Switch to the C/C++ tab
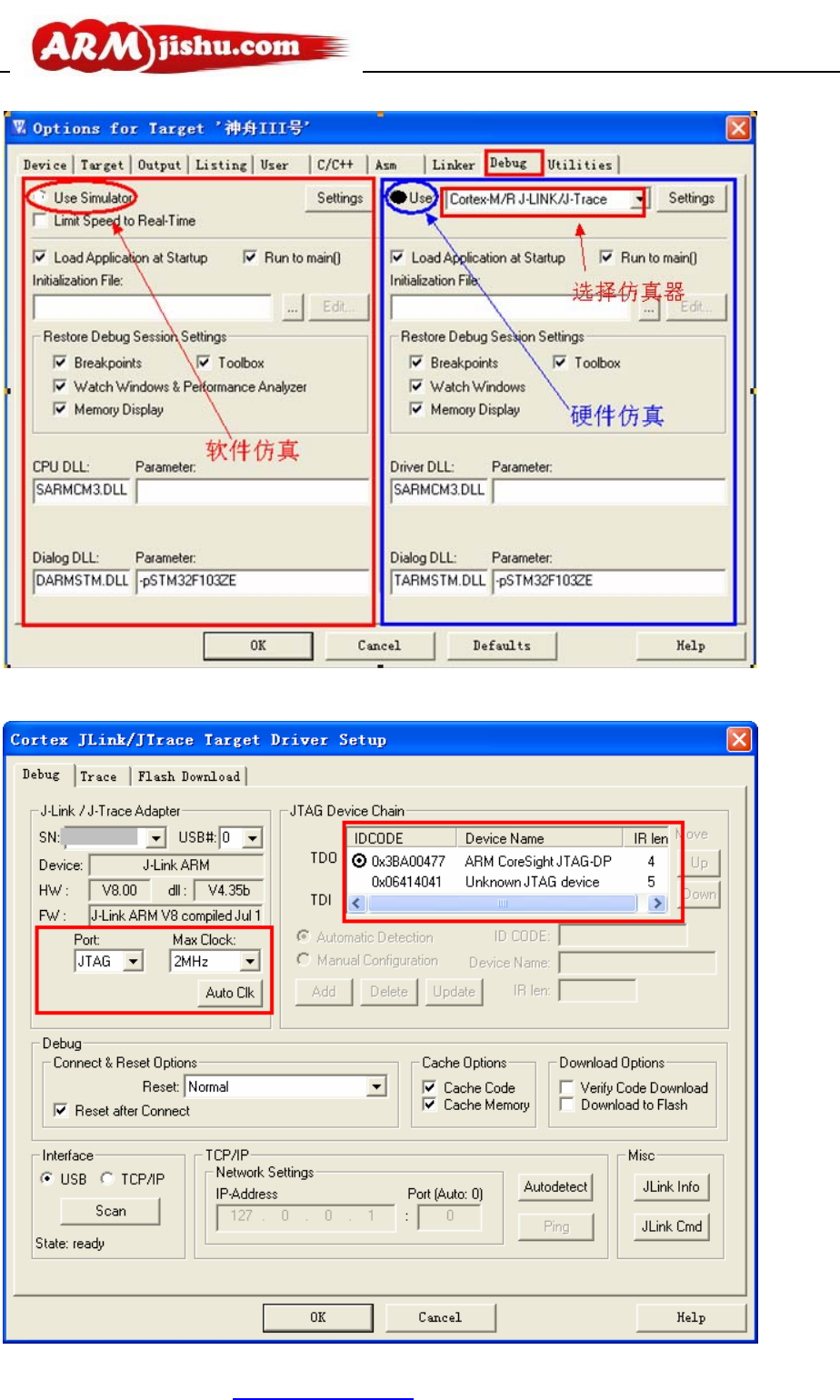Image resolution: width=840 pixels, height=1400 pixels. click(x=335, y=165)
